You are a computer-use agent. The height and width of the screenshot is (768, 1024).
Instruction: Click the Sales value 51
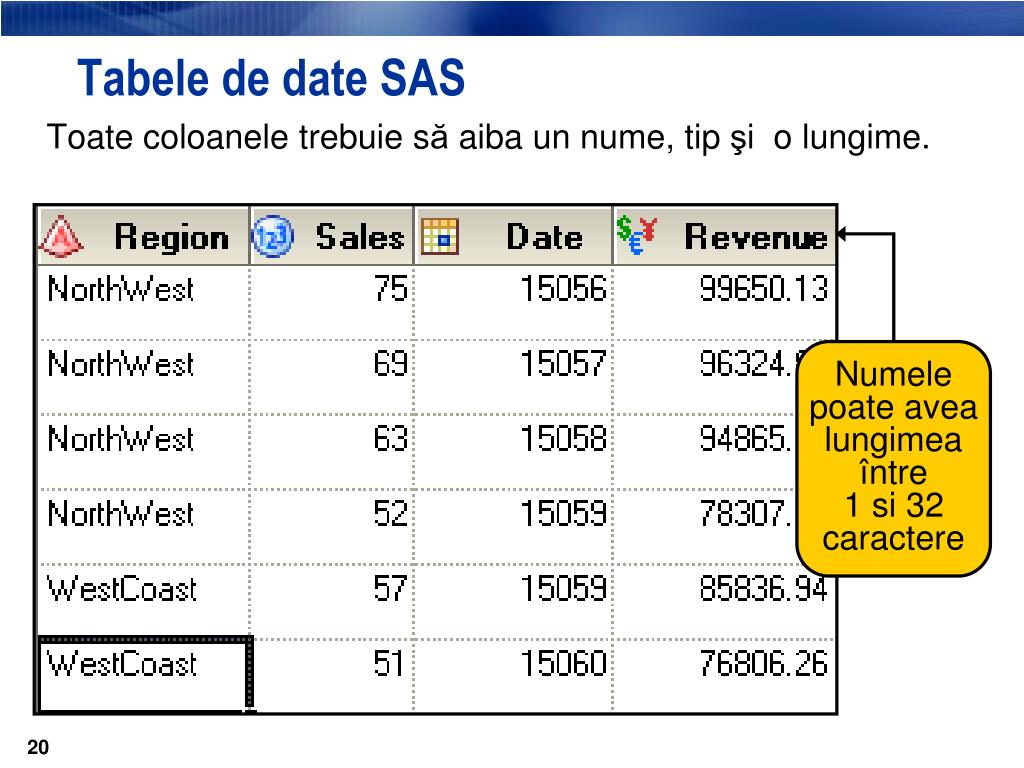tap(391, 664)
